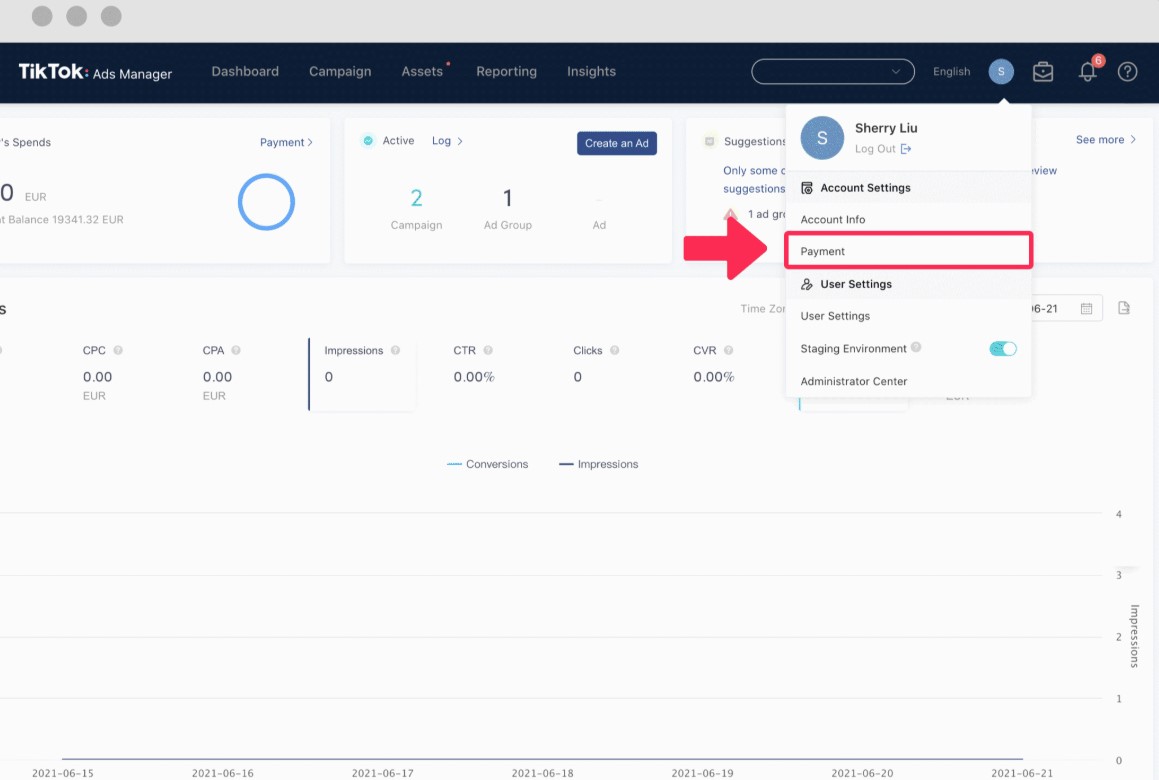Click the calendar icon in date picker
Viewport: 1159px width, 780px height.
coord(1086,309)
